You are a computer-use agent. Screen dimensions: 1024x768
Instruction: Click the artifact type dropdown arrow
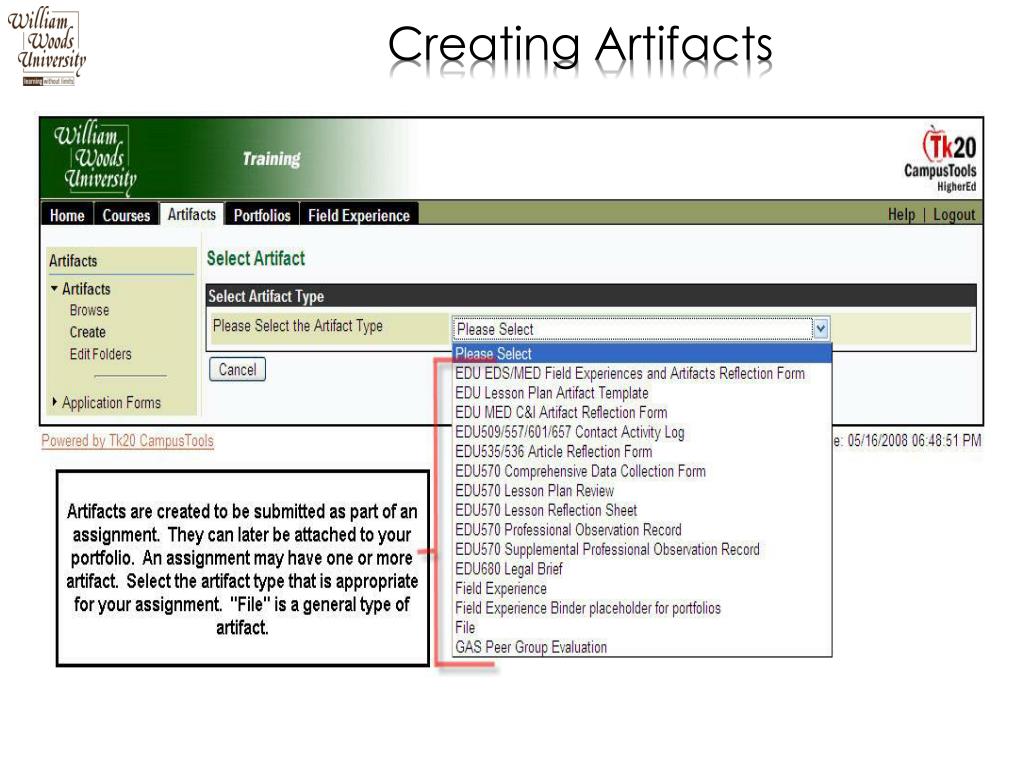(821, 328)
